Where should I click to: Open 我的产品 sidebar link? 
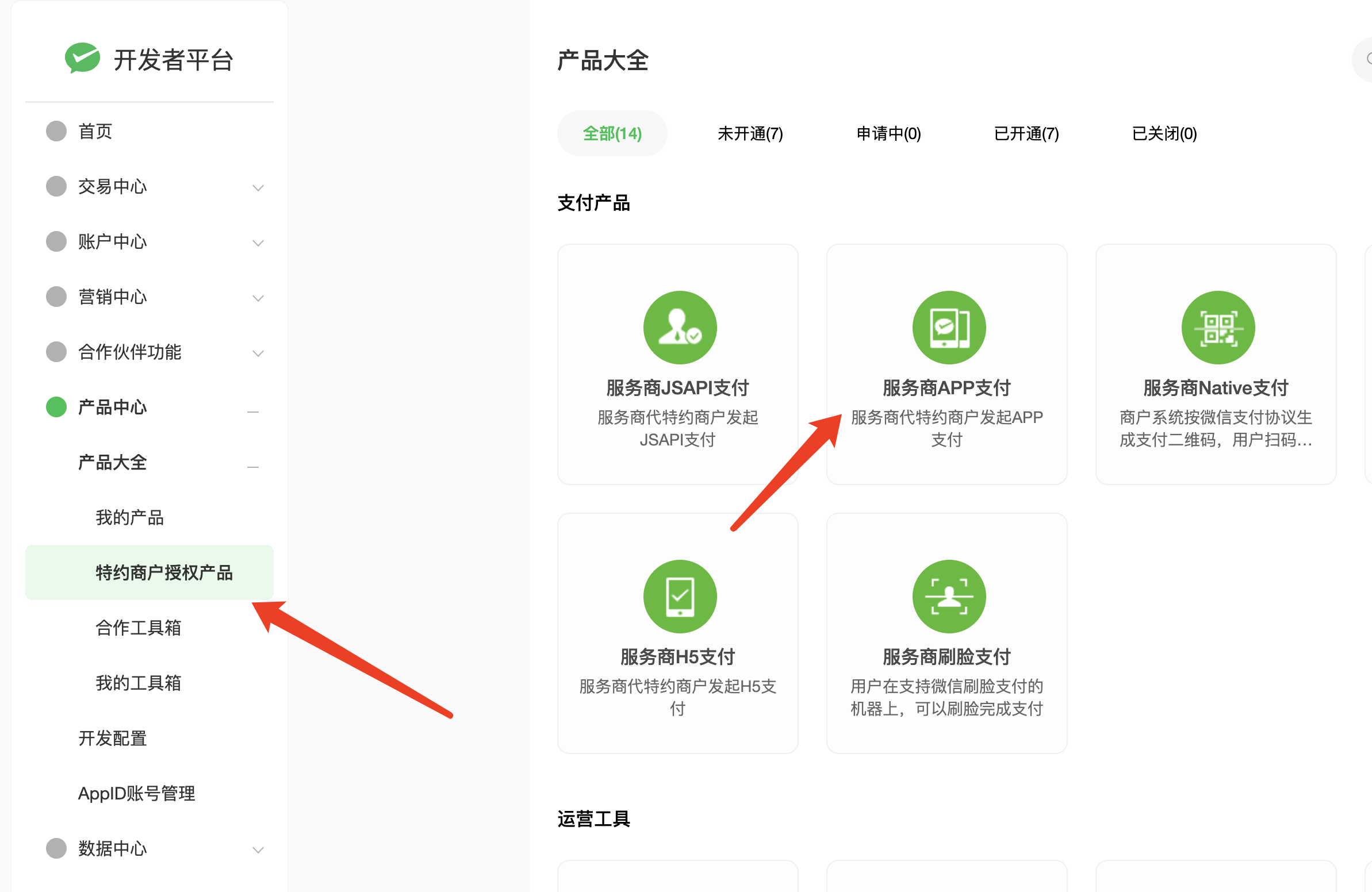129,517
